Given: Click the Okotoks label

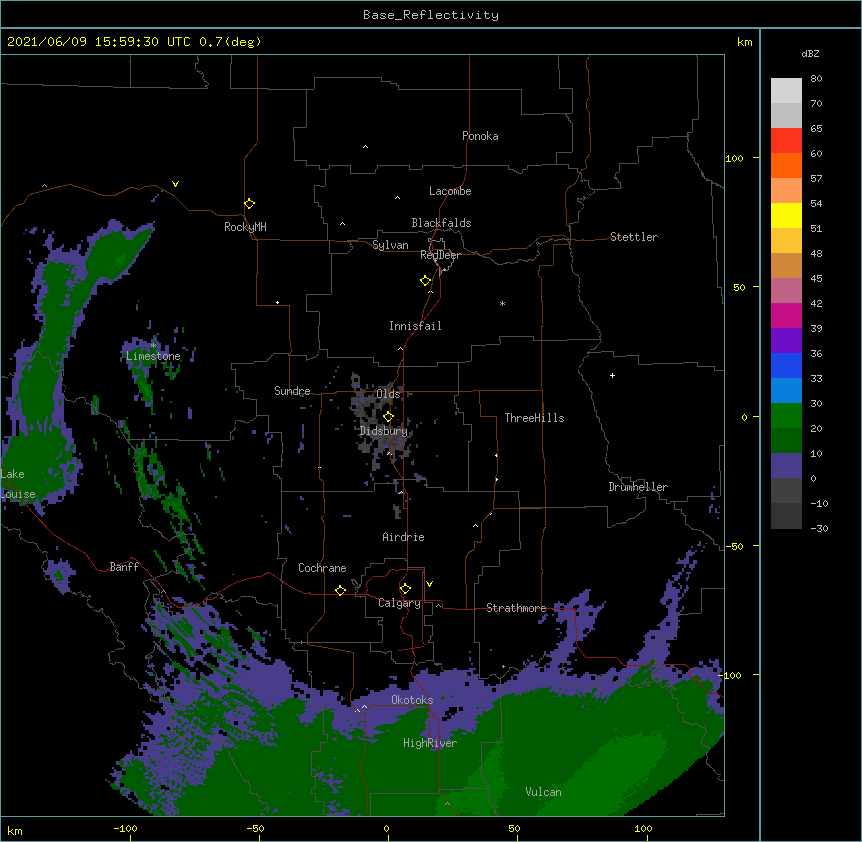Looking at the screenshot, I should [x=412, y=700].
